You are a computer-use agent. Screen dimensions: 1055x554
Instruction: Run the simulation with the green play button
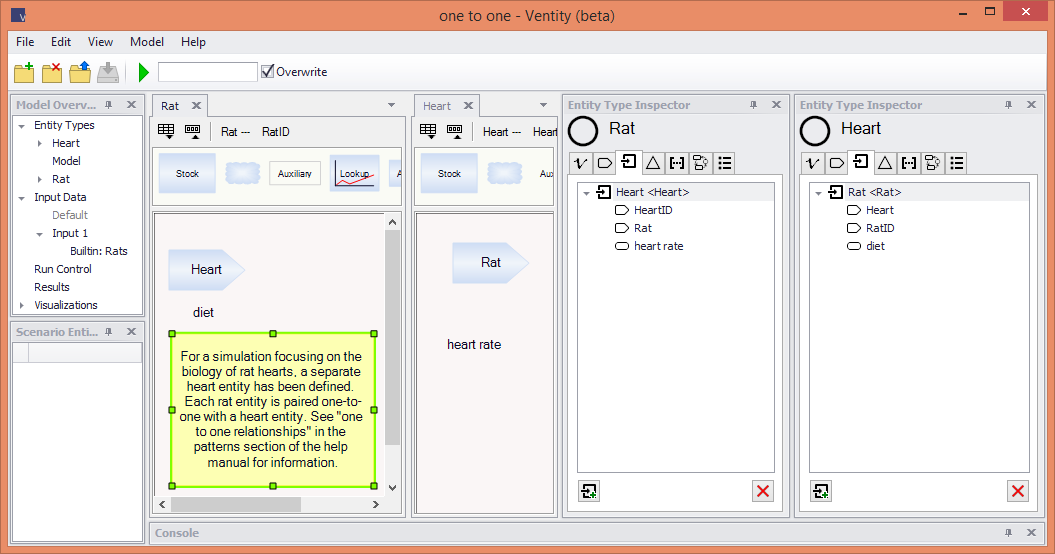[x=143, y=72]
